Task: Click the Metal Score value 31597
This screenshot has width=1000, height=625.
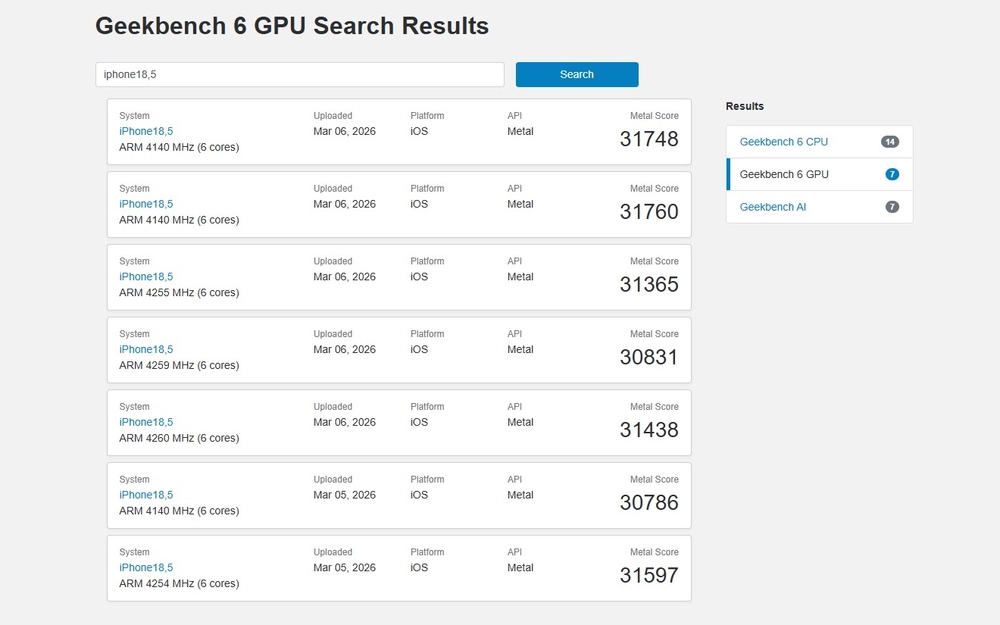Action: [x=648, y=575]
